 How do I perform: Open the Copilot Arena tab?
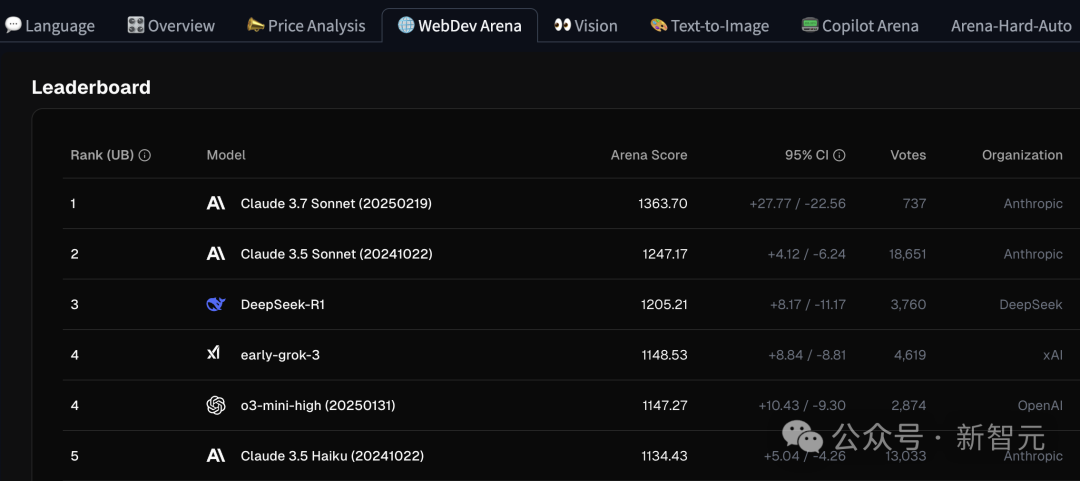(860, 26)
